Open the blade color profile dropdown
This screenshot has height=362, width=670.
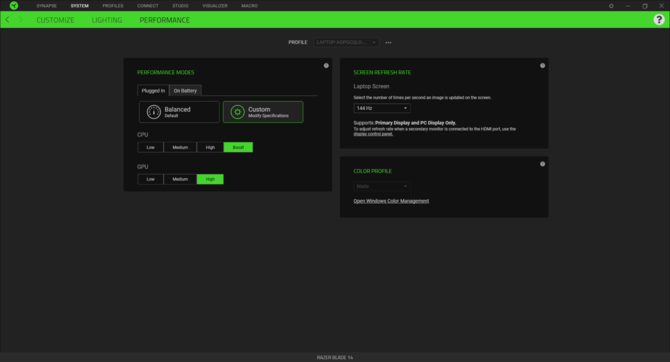[x=382, y=186]
